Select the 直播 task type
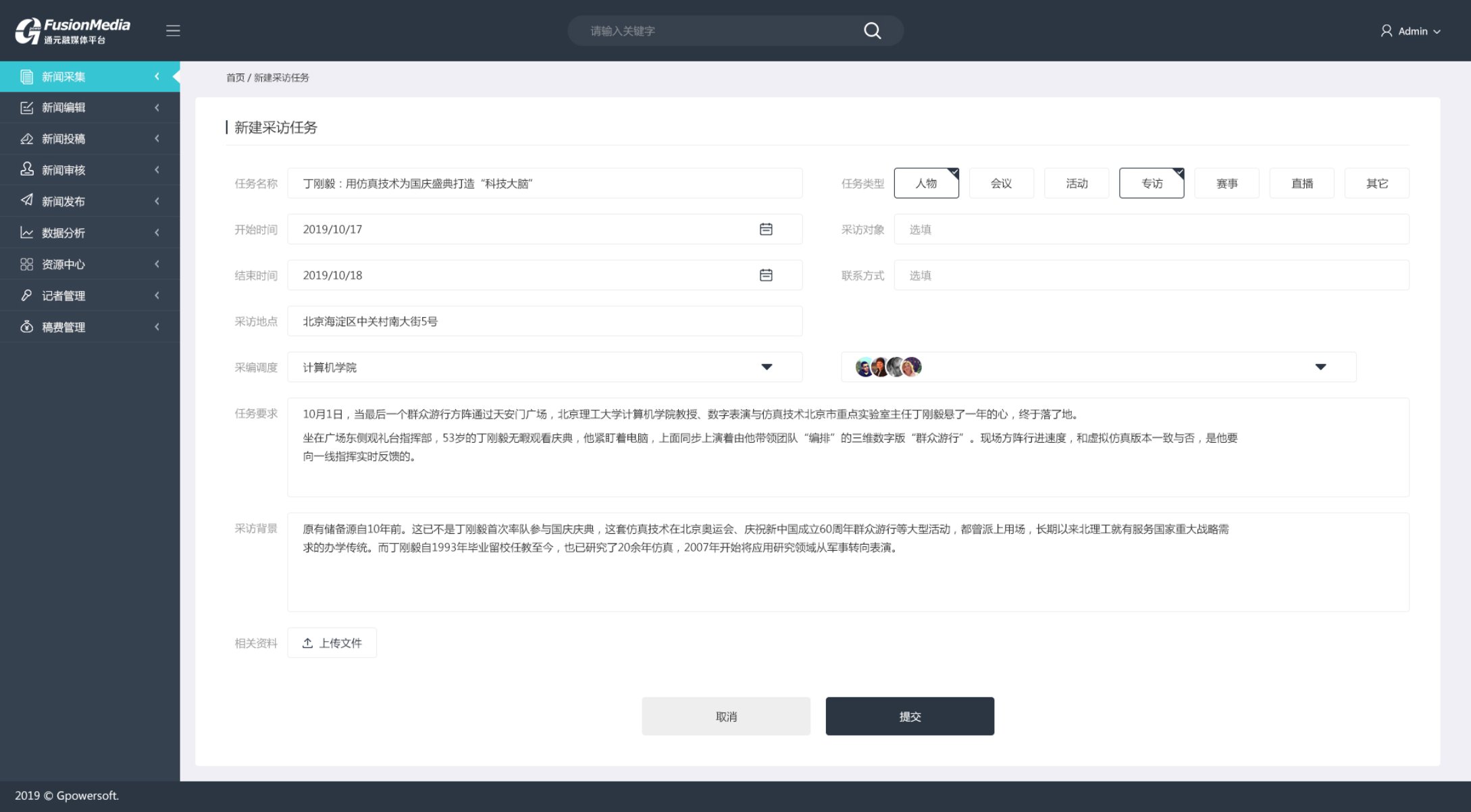The image size is (1471, 812). click(x=1301, y=184)
